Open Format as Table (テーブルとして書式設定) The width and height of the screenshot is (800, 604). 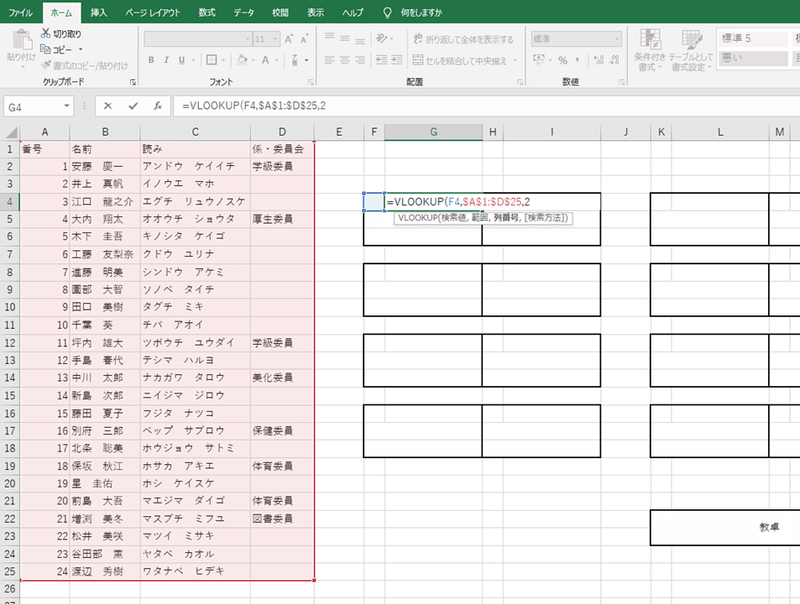691,50
